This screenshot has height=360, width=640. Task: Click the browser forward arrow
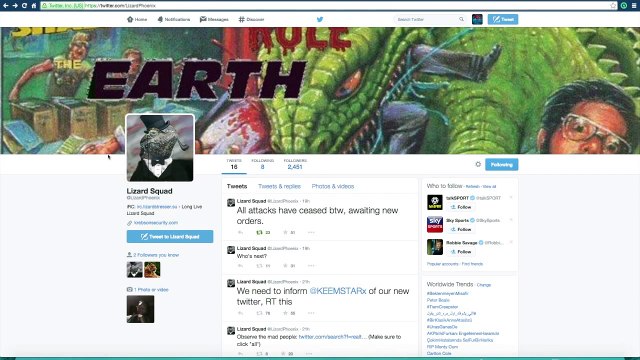pos(15,5)
